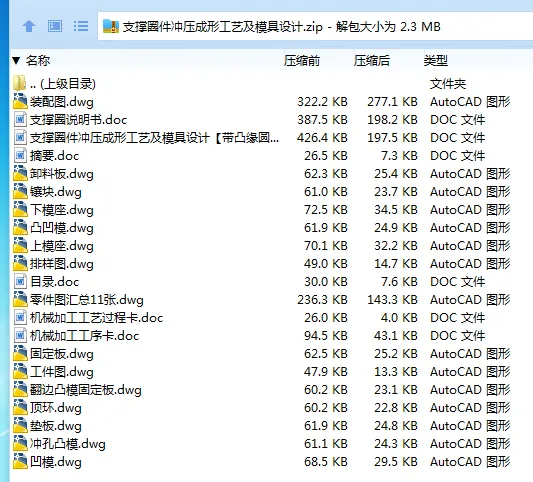Screen dimensions: 533x482
Task: Click file name 支撑圈说明书.doc
Action: tap(79, 120)
